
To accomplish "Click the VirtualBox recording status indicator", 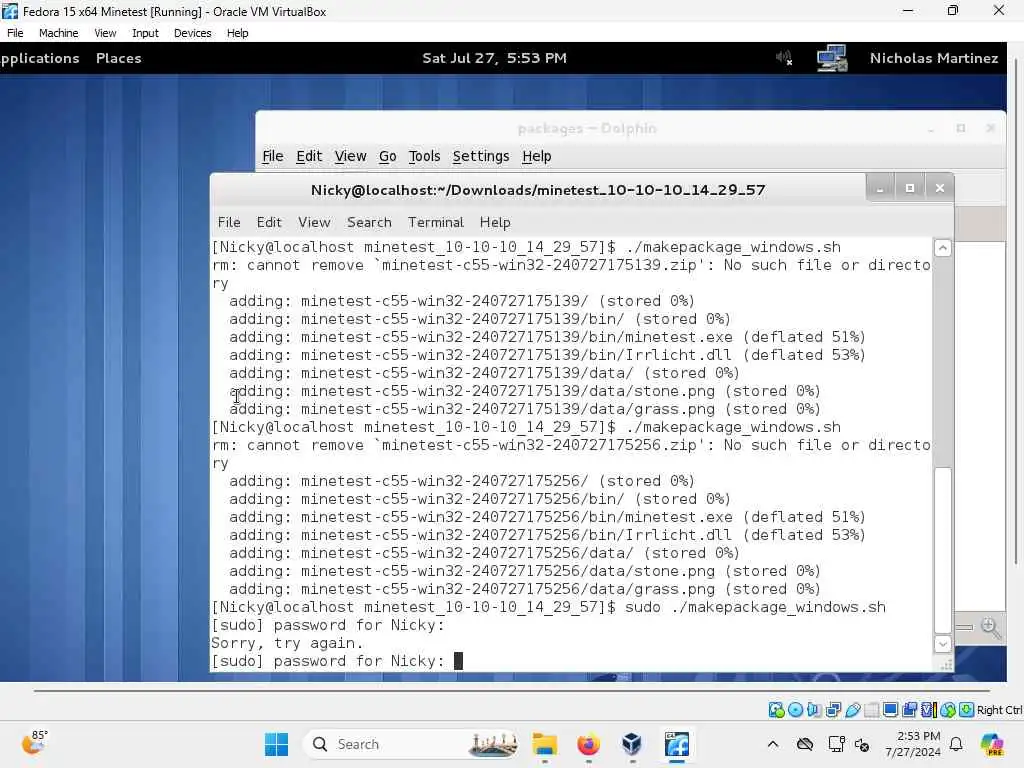I will click(x=909, y=710).
